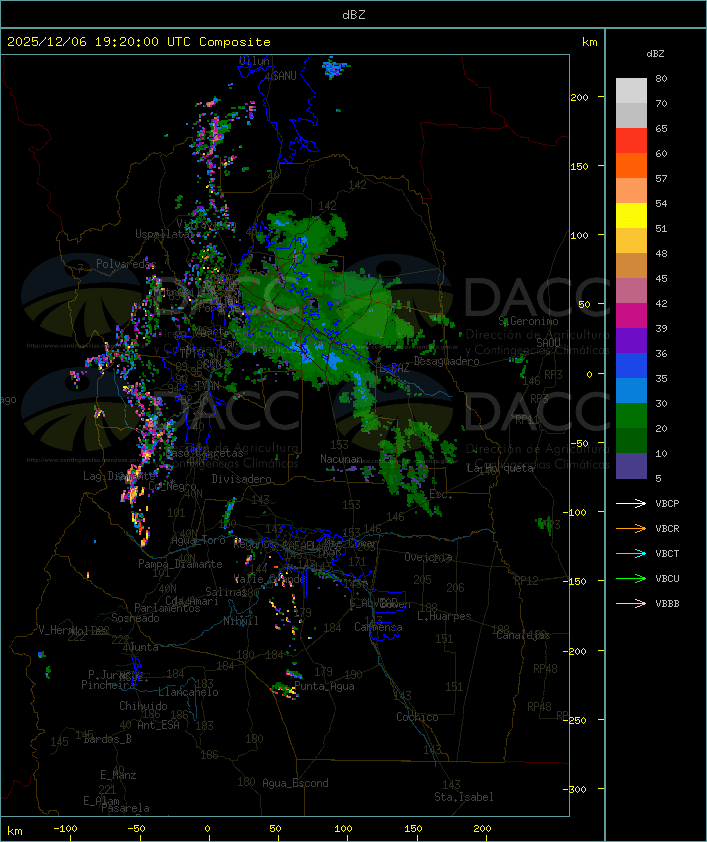Viewport: 707px width, 842px height.
Task: Pick the magenta 39-42 dBZ swatch
Action: click(631, 316)
